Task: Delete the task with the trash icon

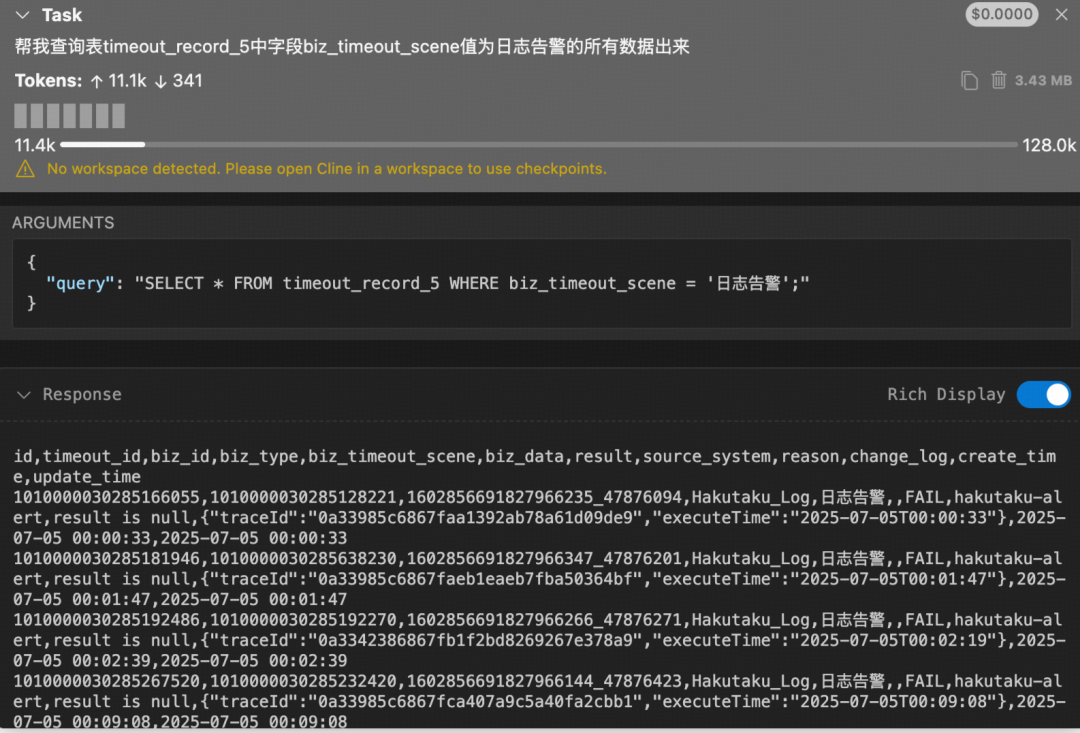Action: tap(999, 81)
